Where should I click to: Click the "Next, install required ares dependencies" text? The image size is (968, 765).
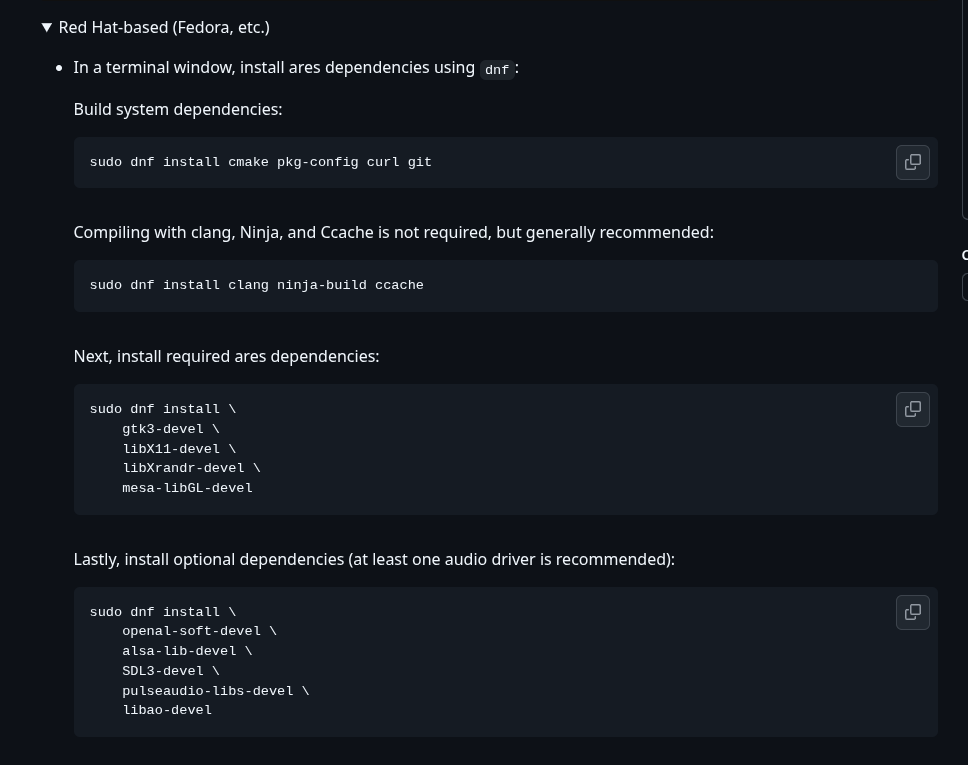click(226, 356)
